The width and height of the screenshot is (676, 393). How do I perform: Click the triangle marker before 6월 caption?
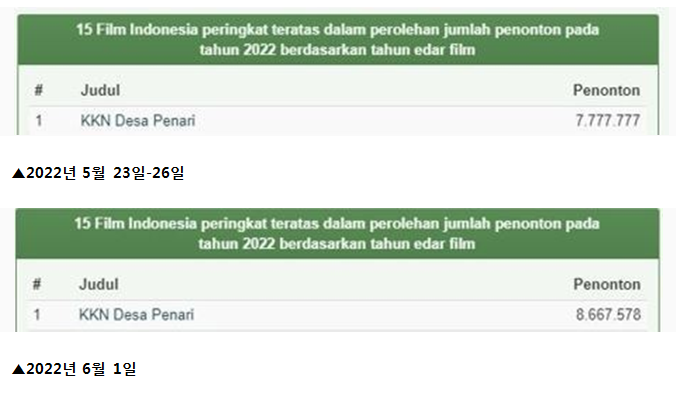click(x=19, y=369)
